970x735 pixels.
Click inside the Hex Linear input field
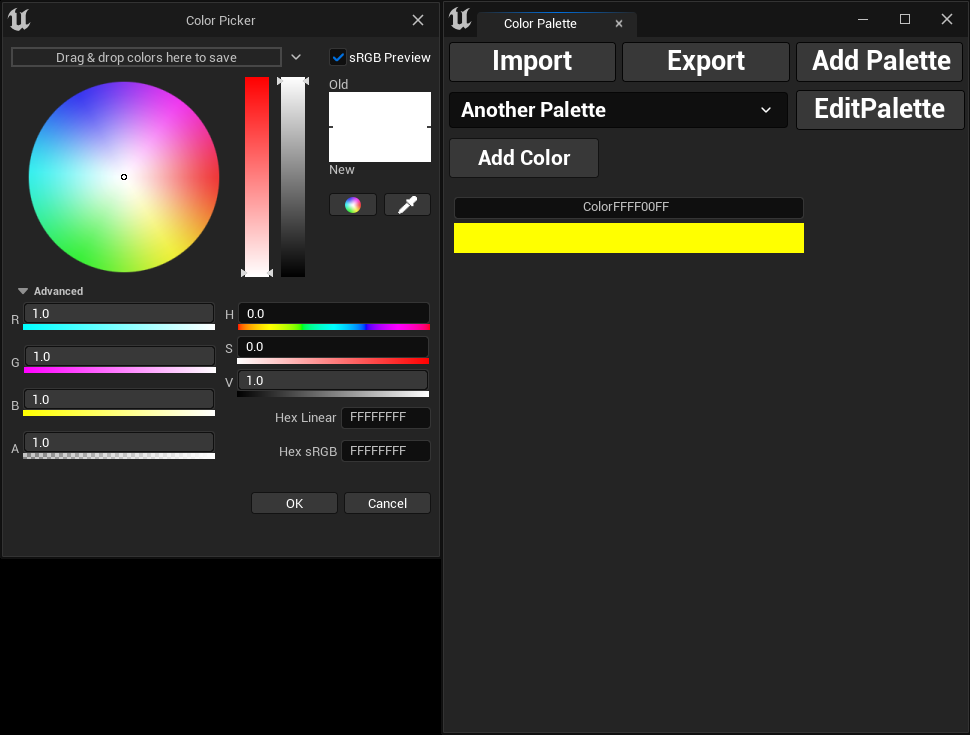tap(385, 417)
